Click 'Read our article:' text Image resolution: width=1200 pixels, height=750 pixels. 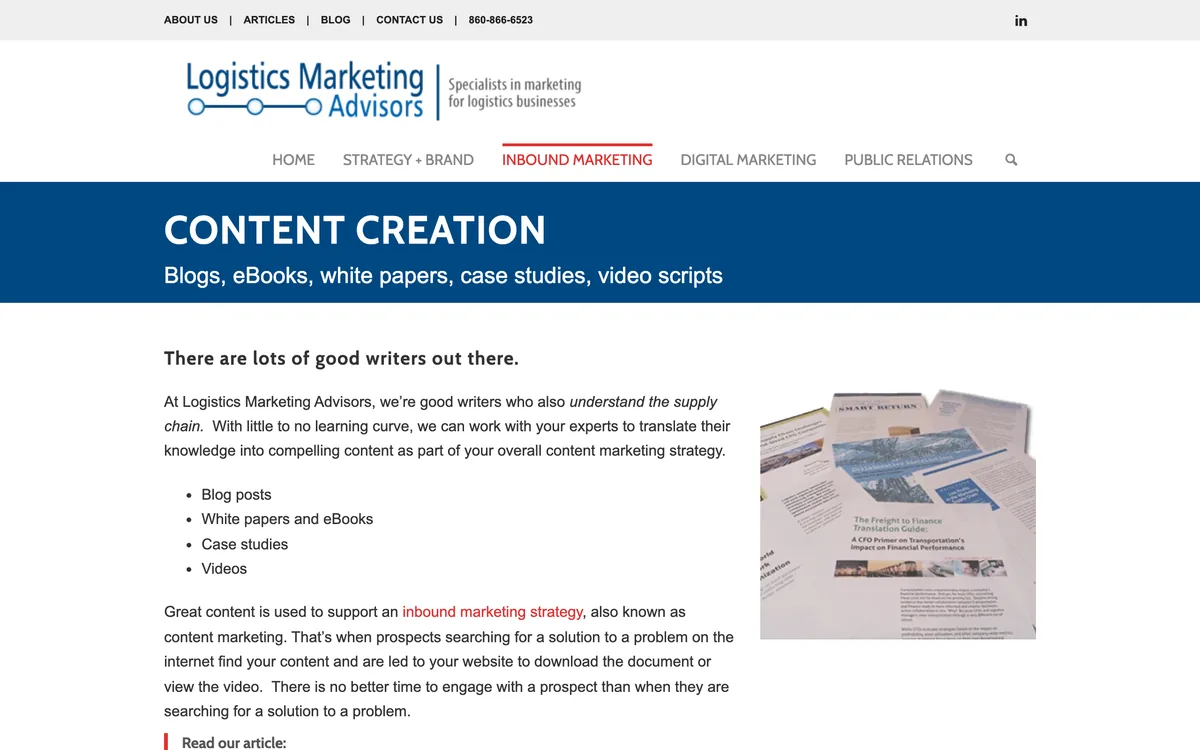pos(234,742)
